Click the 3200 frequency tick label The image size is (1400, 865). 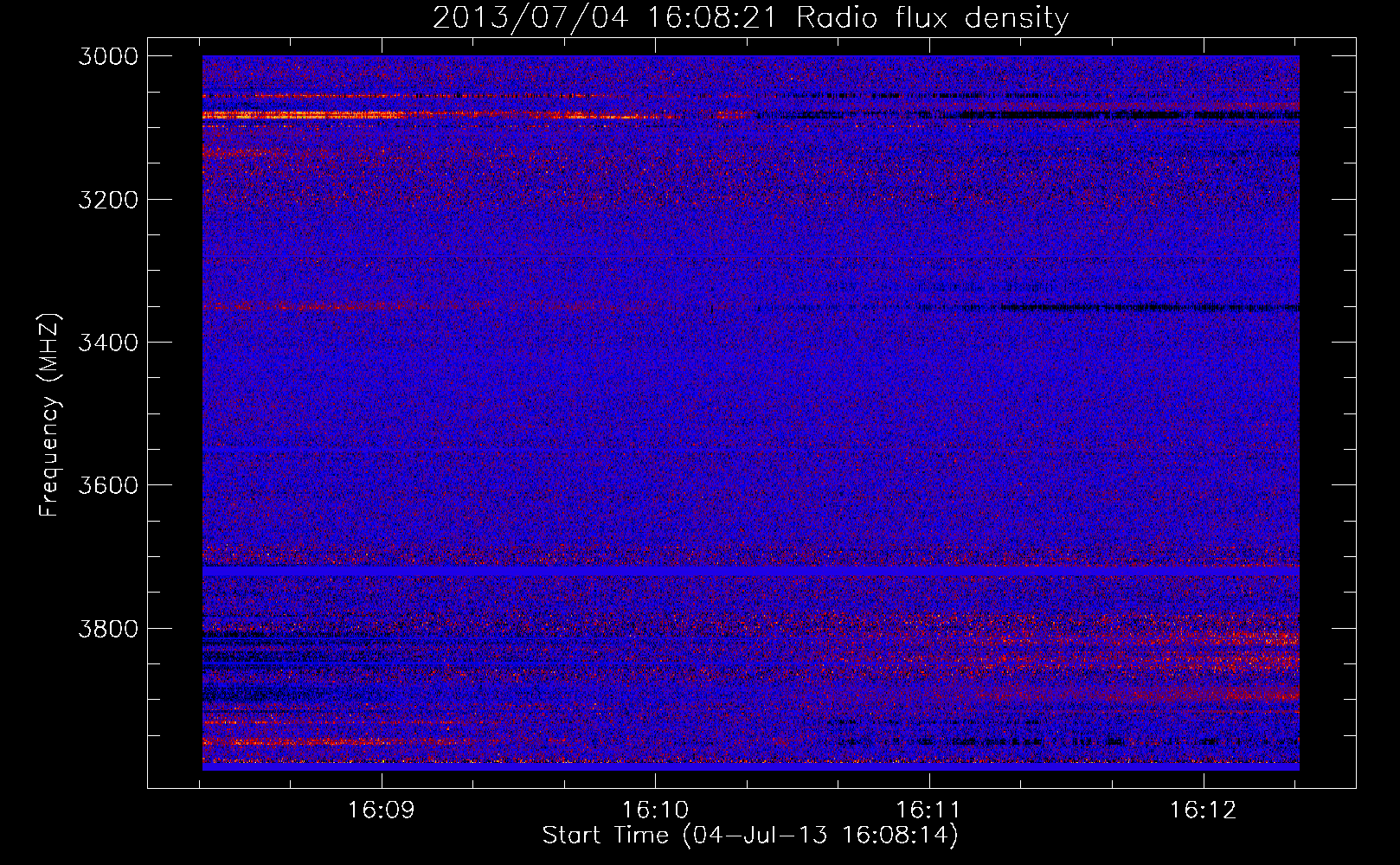click(x=108, y=200)
